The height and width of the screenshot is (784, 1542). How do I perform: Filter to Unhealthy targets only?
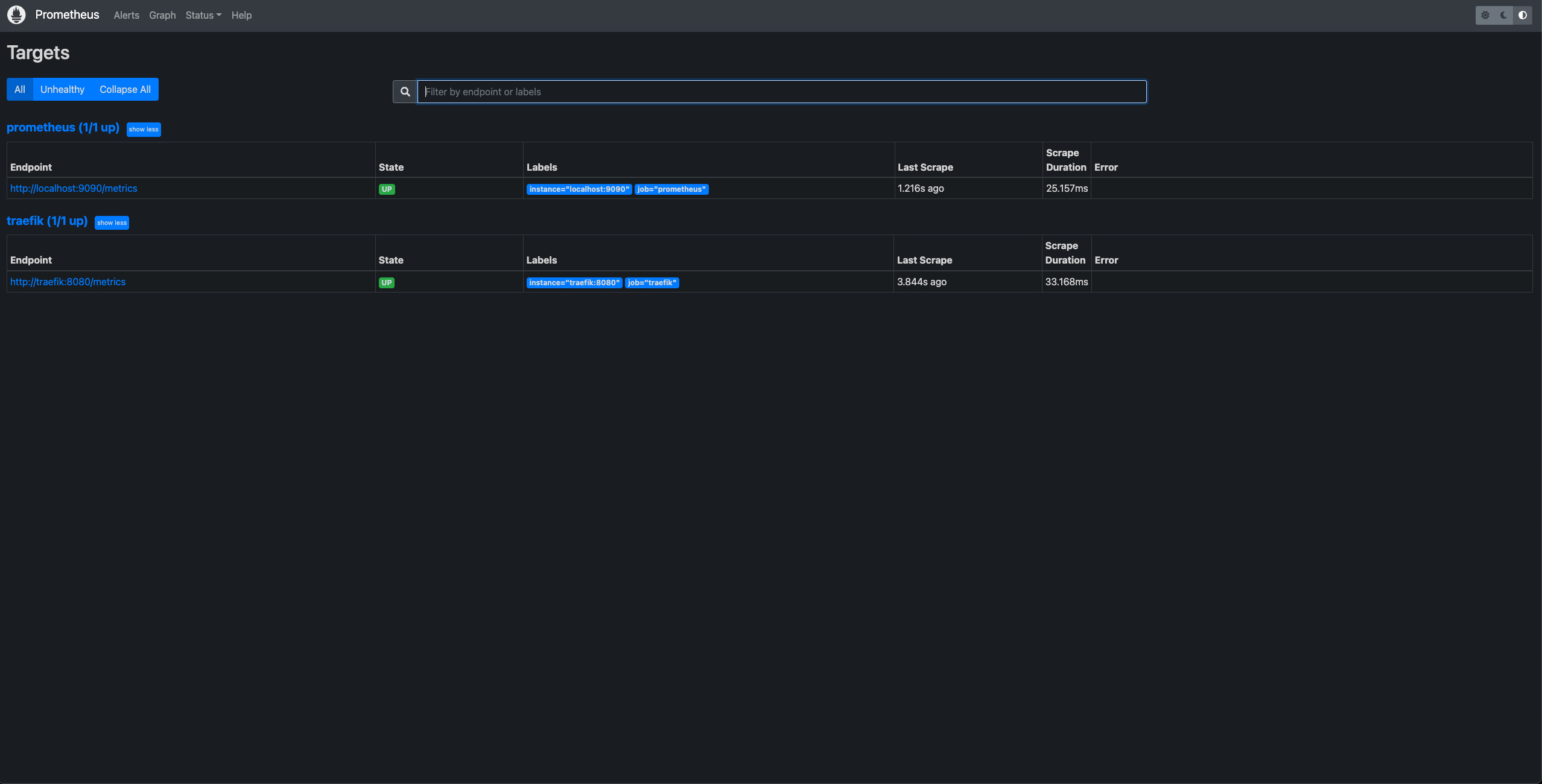tap(62, 89)
